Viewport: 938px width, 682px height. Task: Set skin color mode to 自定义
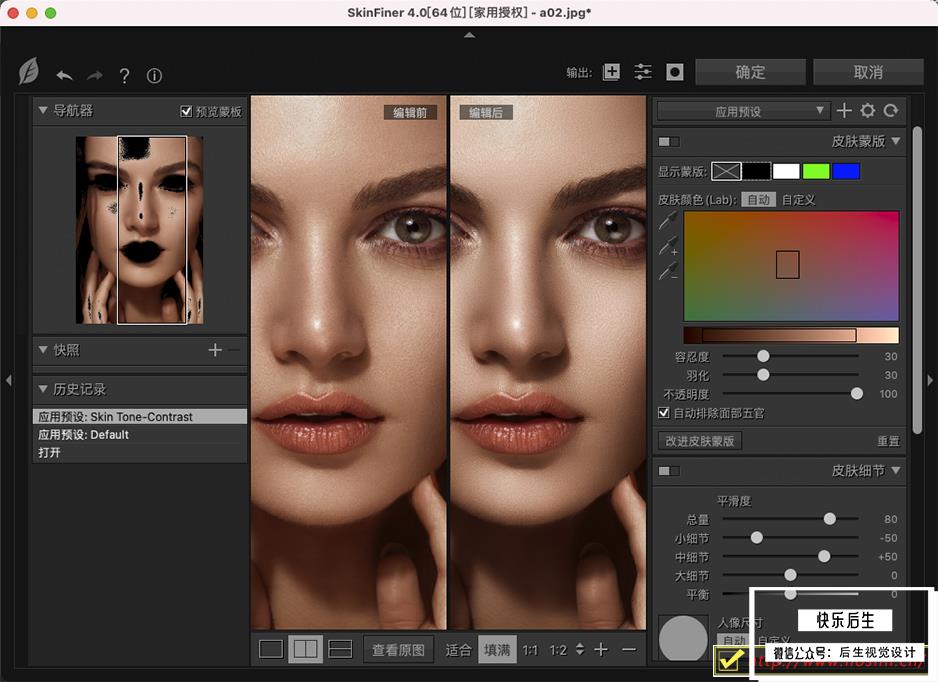click(x=799, y=200)
